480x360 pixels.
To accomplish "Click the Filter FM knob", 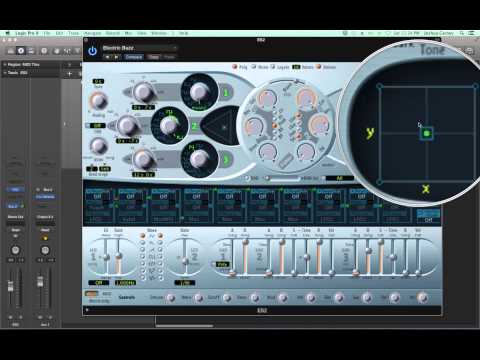I will (x=305, y=151).
